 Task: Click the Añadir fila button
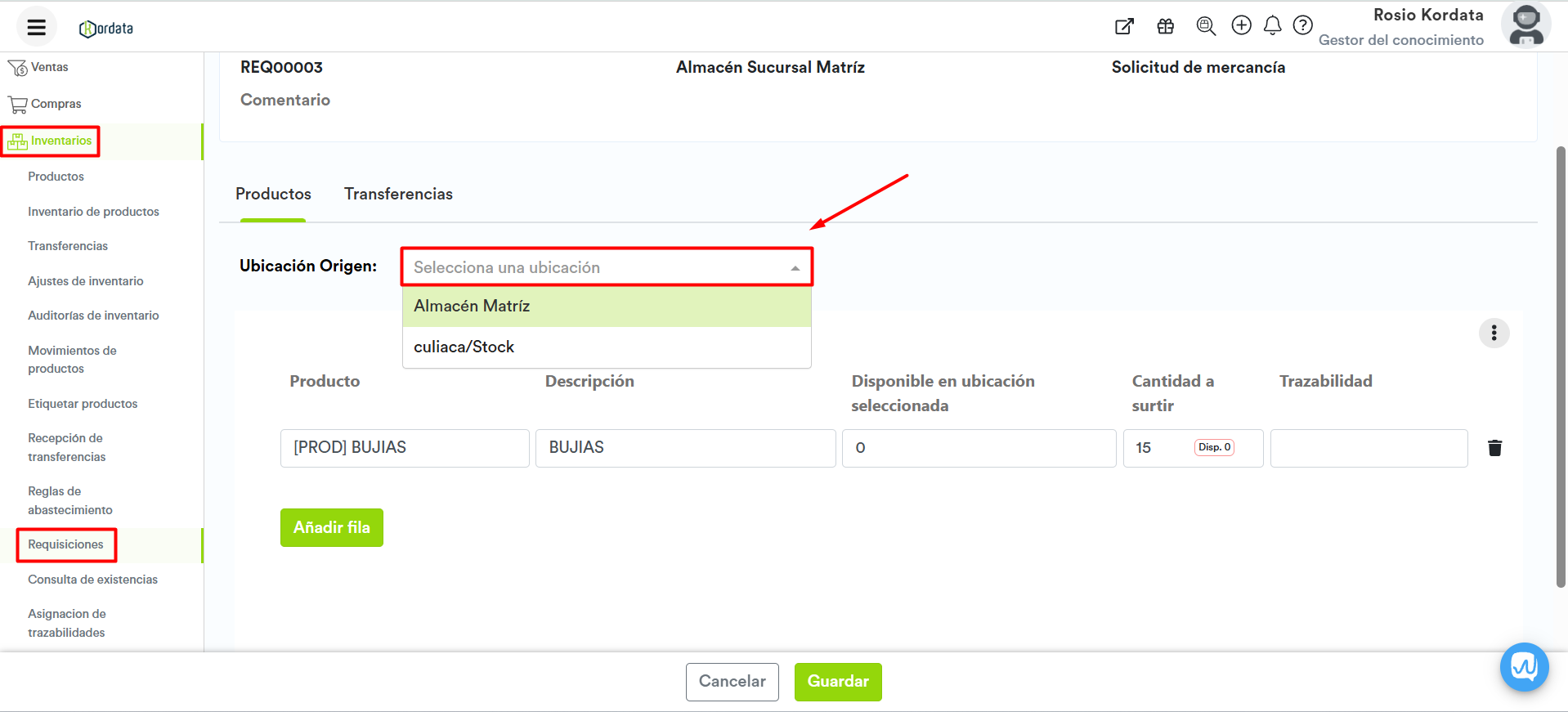click(331, 527)
